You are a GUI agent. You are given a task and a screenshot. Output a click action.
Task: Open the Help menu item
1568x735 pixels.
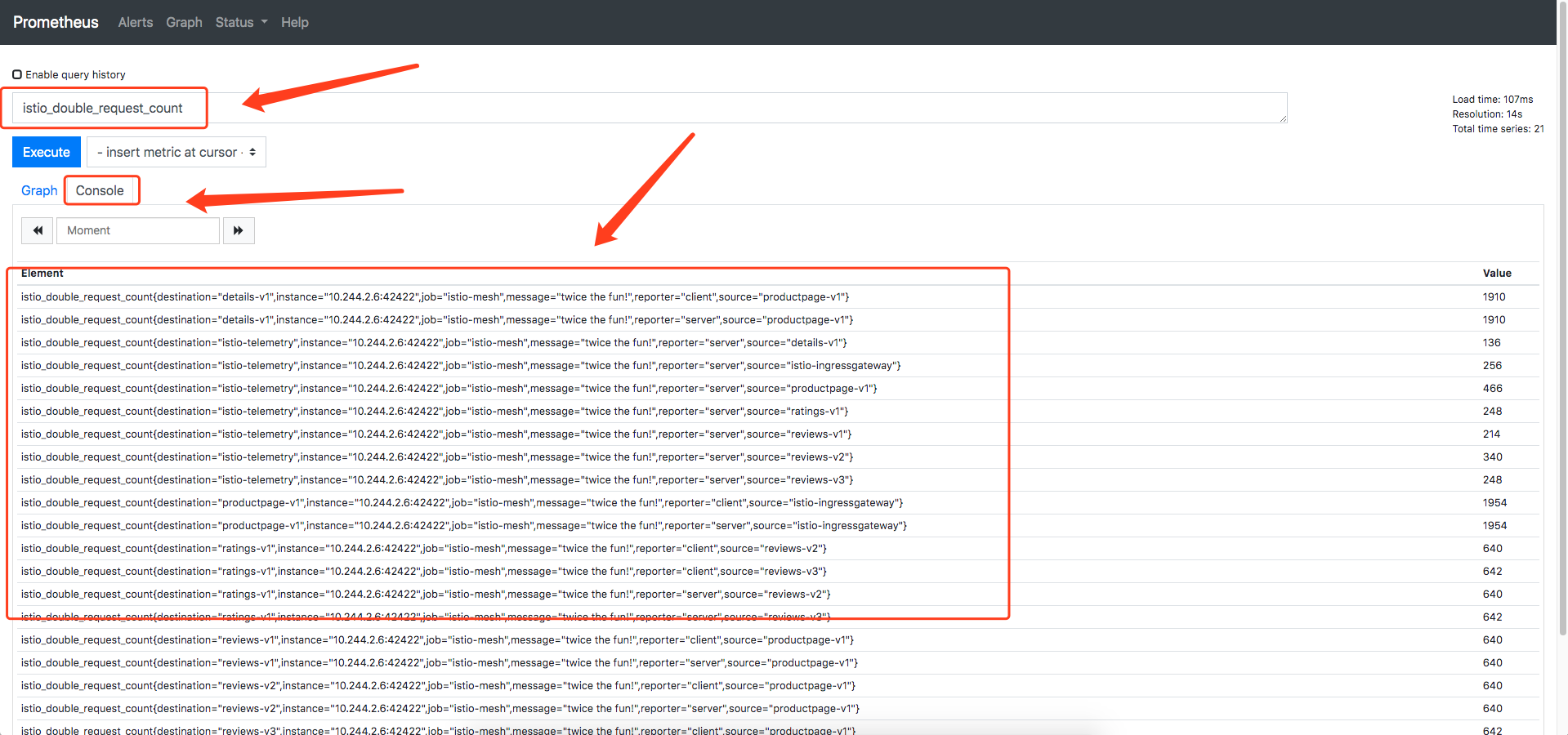click(x=294, y=22)
